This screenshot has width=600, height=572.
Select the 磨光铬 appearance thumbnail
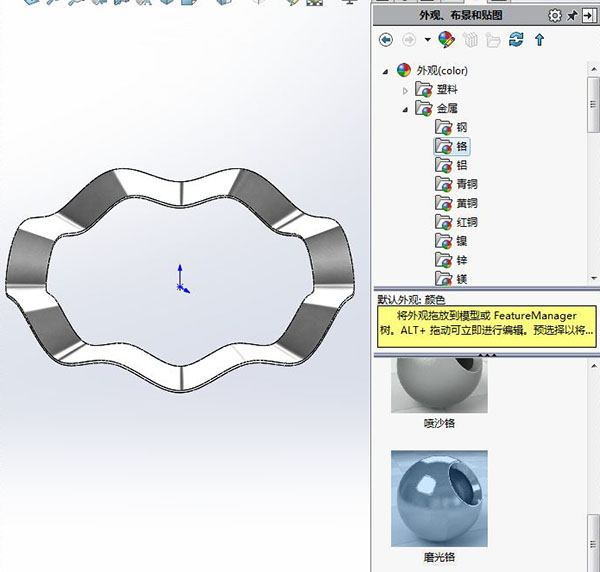click(439, 499)
